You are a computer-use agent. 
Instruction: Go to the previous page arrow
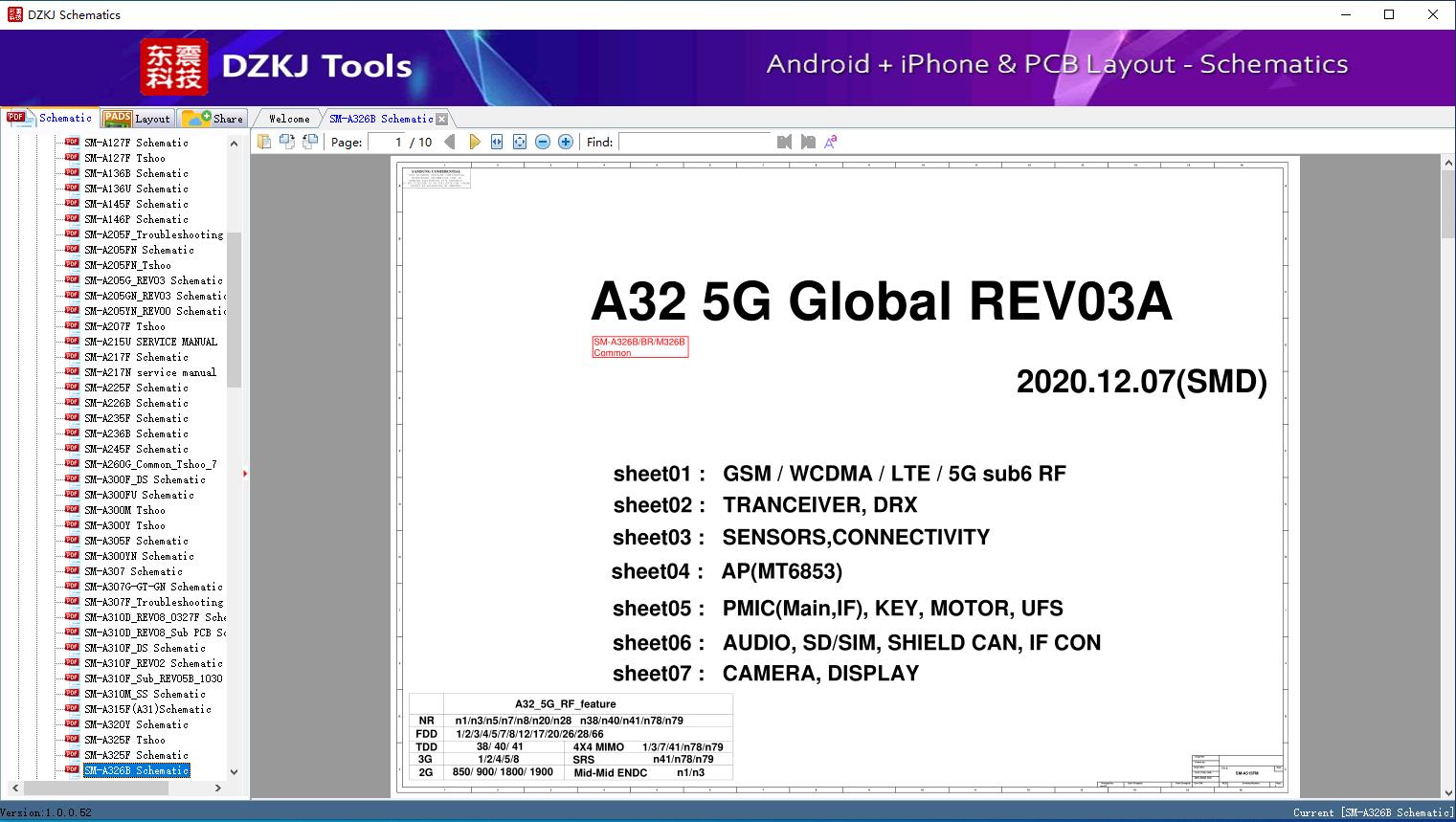pos(450,142)
